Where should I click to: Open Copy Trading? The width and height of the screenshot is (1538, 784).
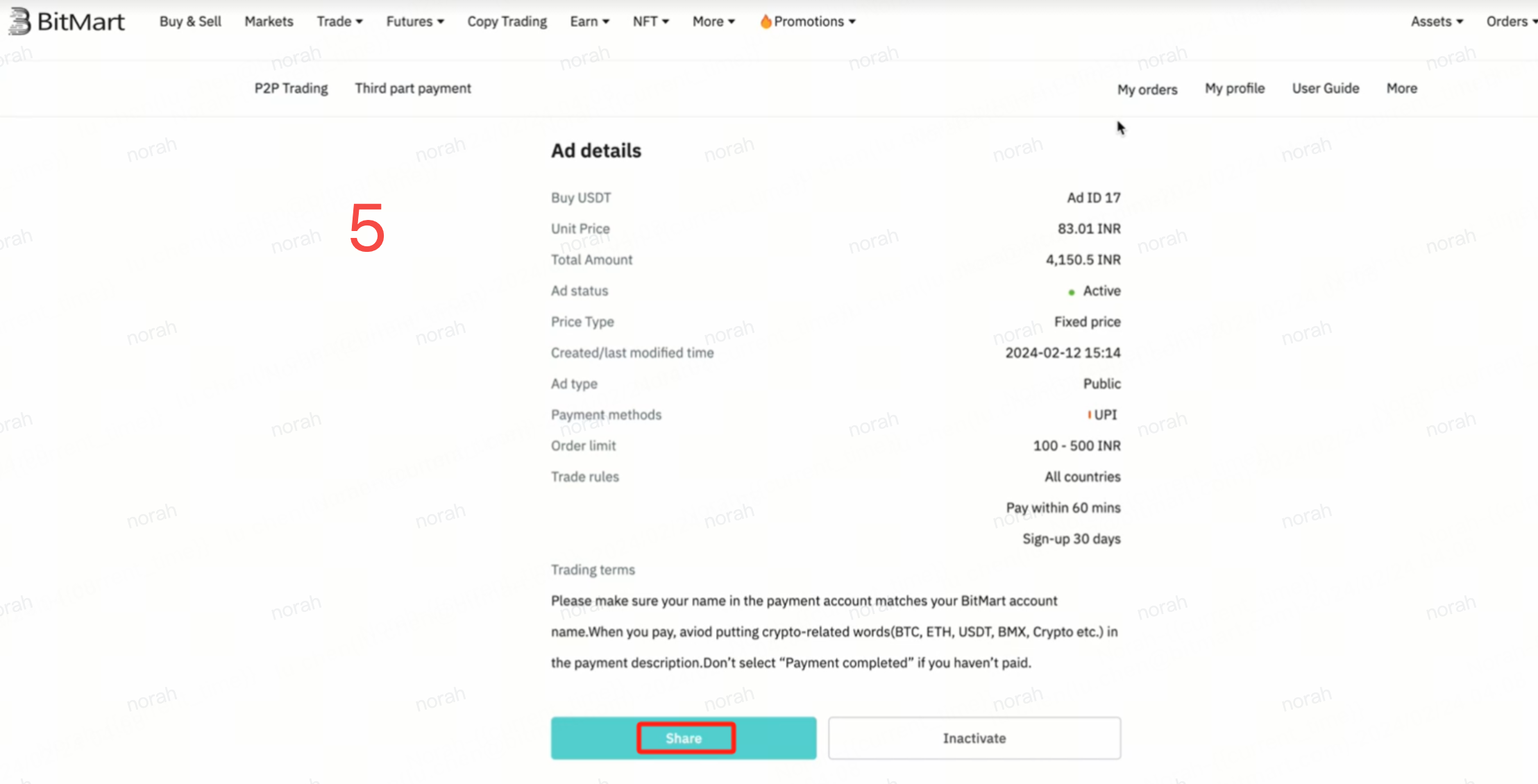[507, 22]
